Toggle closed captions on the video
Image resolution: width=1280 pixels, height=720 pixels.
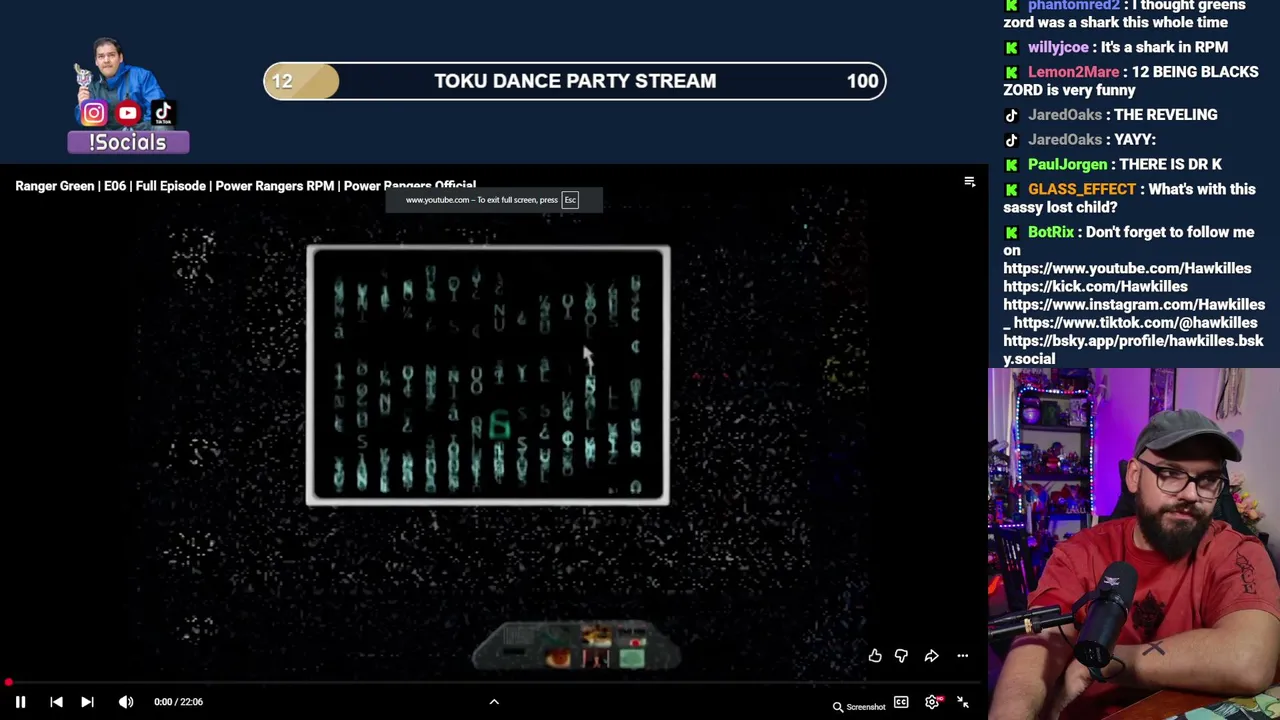point(901,703)
